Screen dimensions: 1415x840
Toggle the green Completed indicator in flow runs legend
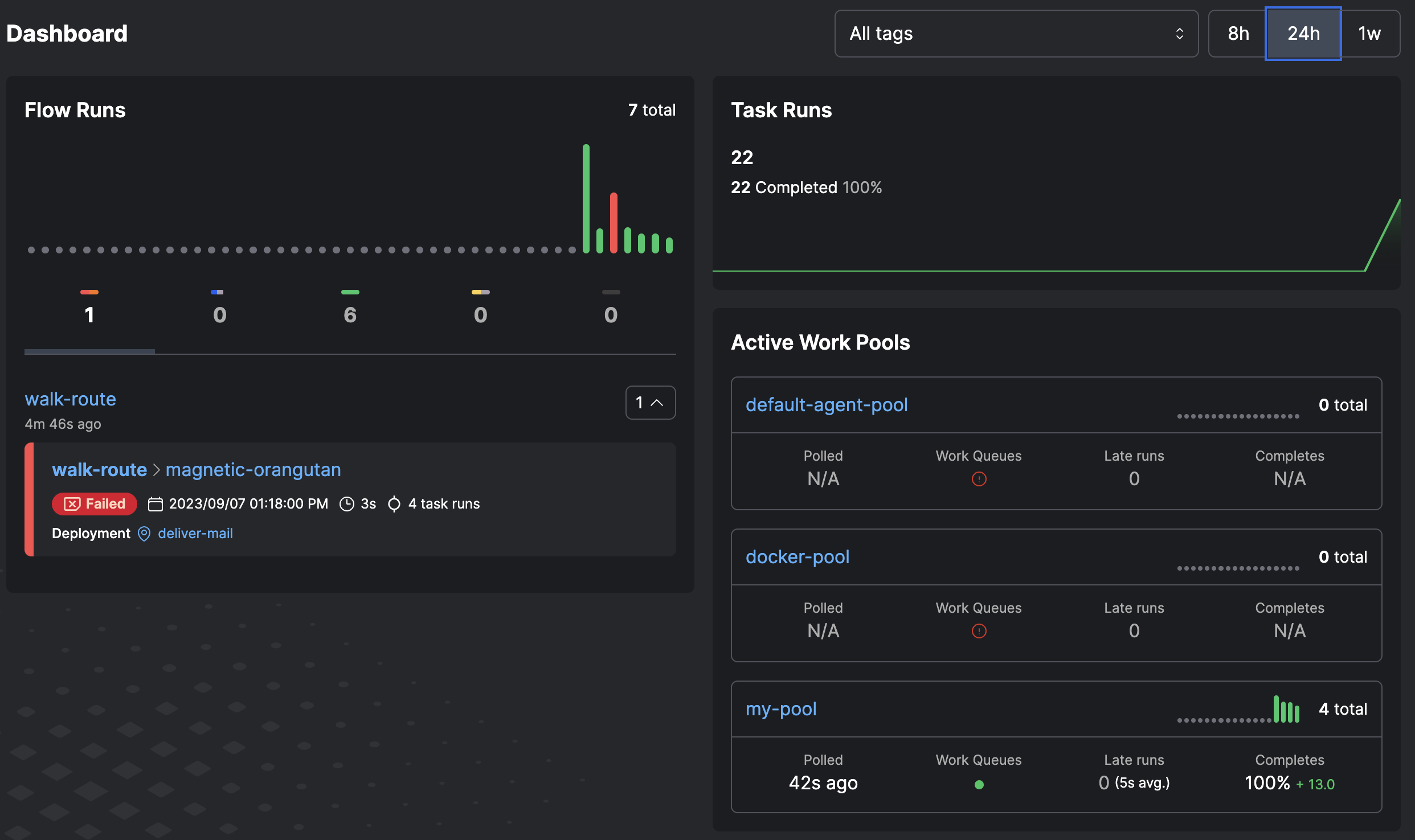point(350,292)
